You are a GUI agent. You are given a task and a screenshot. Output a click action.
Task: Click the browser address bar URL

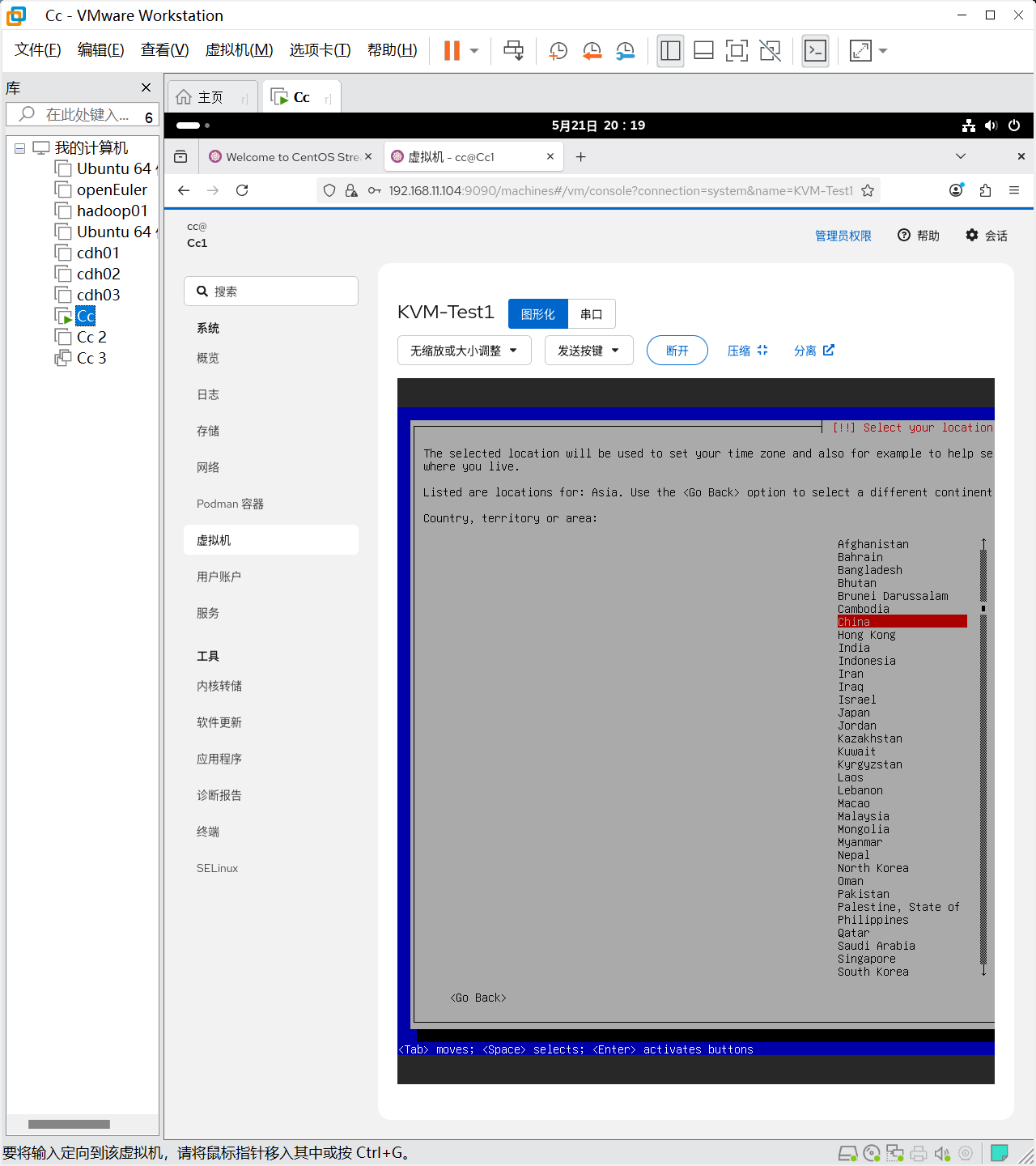tap(621, 190)
